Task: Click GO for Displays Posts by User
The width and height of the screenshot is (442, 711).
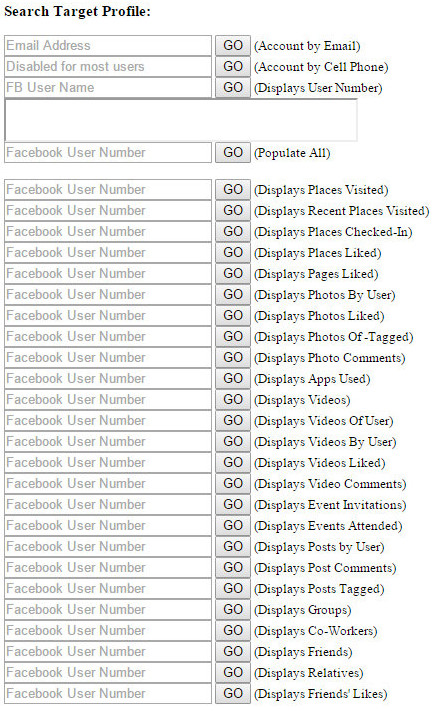Action: 233,546
